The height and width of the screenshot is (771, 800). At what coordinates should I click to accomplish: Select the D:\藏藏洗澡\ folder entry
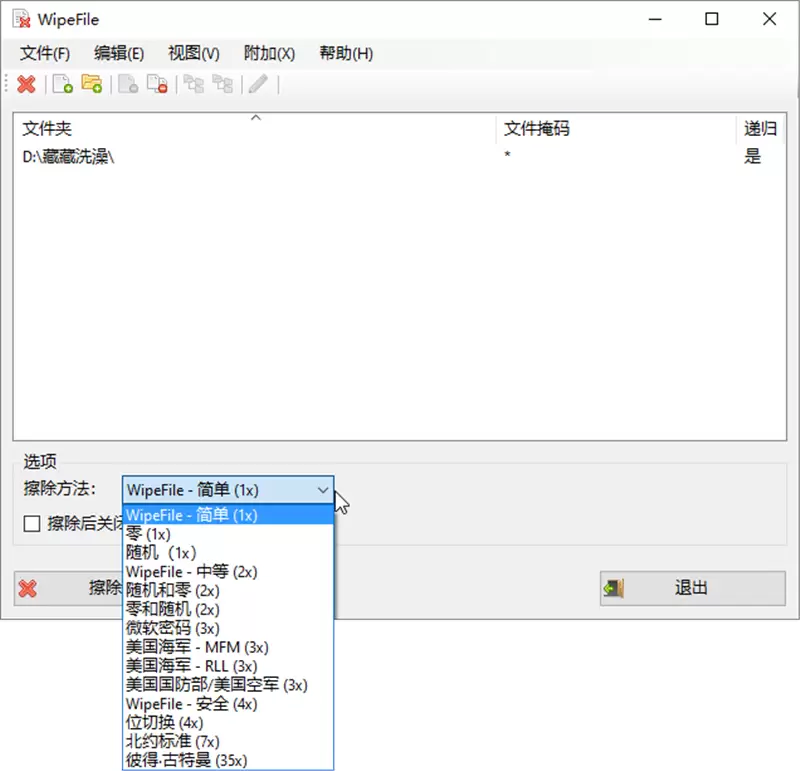pos(68,157)
